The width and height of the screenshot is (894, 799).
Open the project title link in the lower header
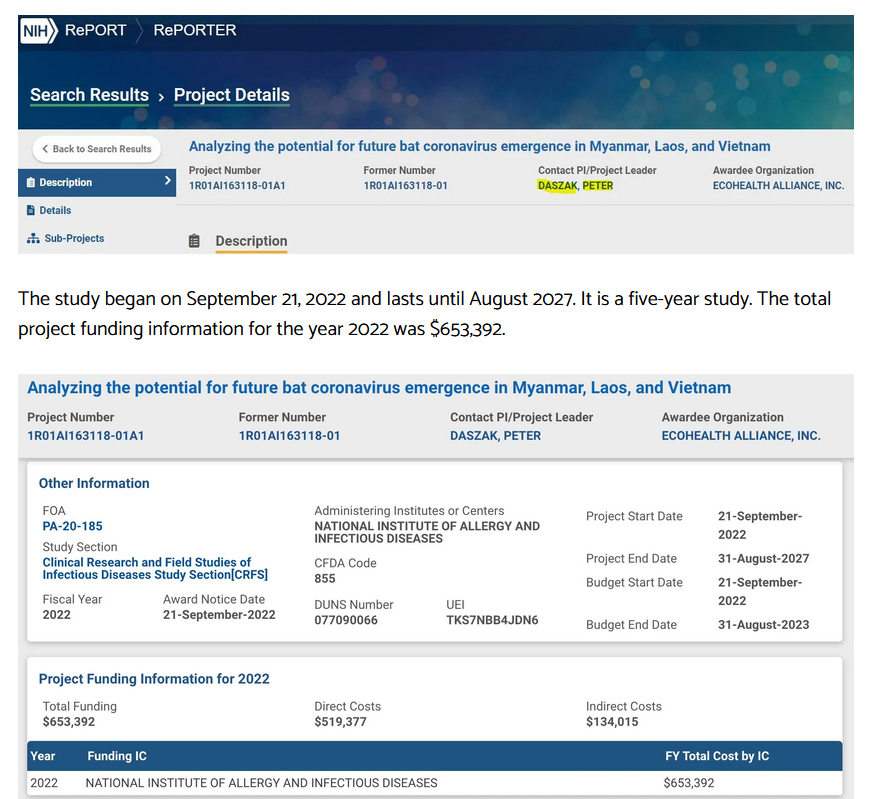click(379, 388)
